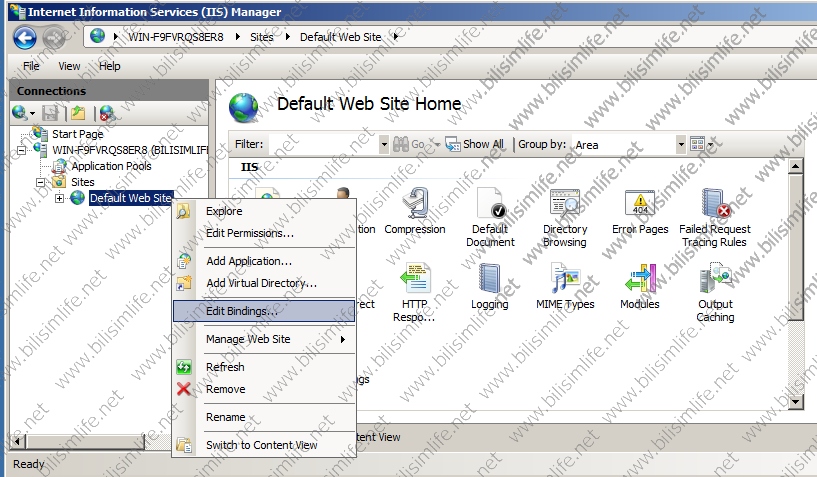Open Failed Request Tracing Rules
Image resolution: width=817 pixels, height=477 pixels.
click(x=714, y=218)
